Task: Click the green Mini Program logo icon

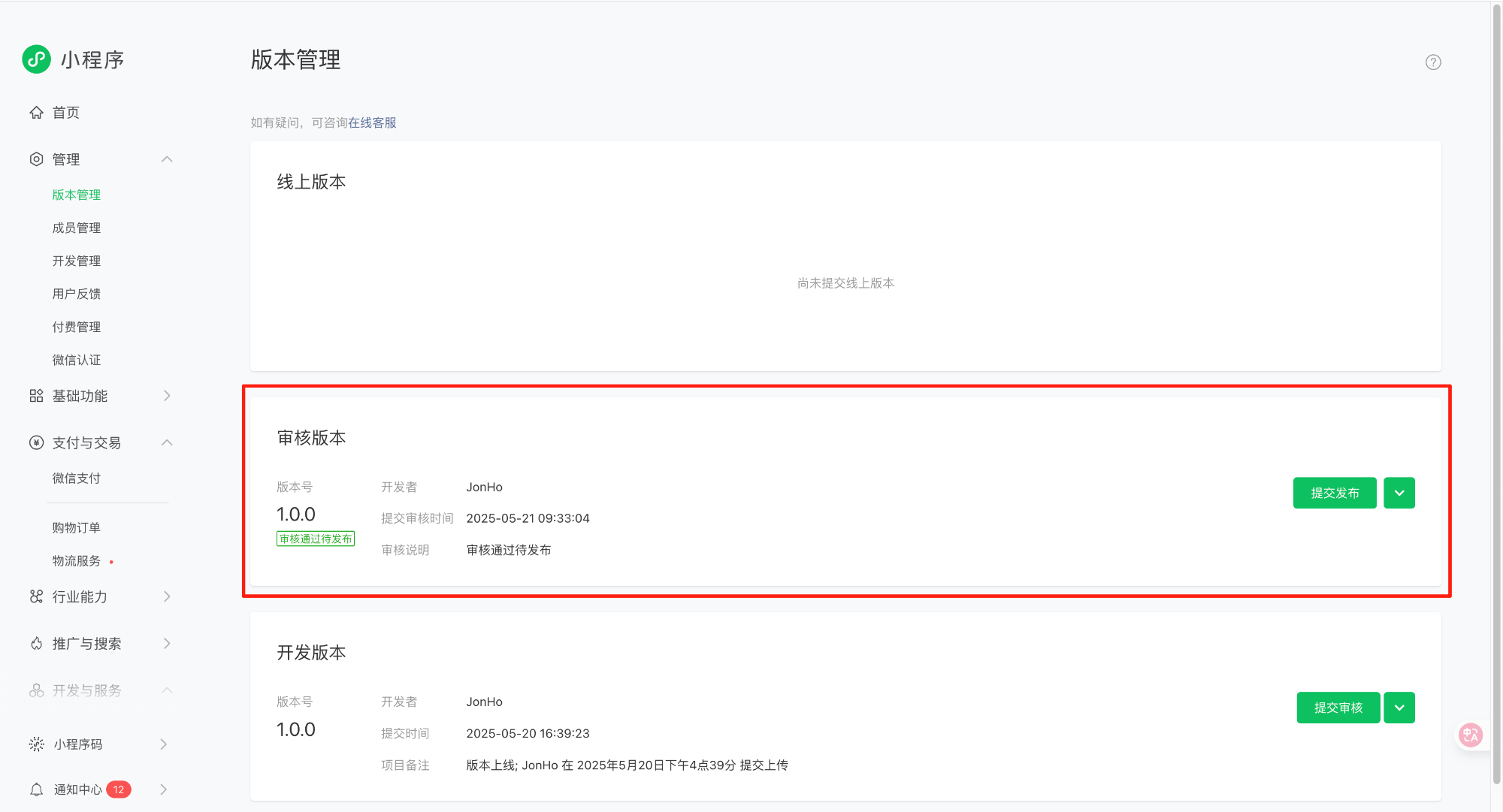Action: (x=36, y=59)
